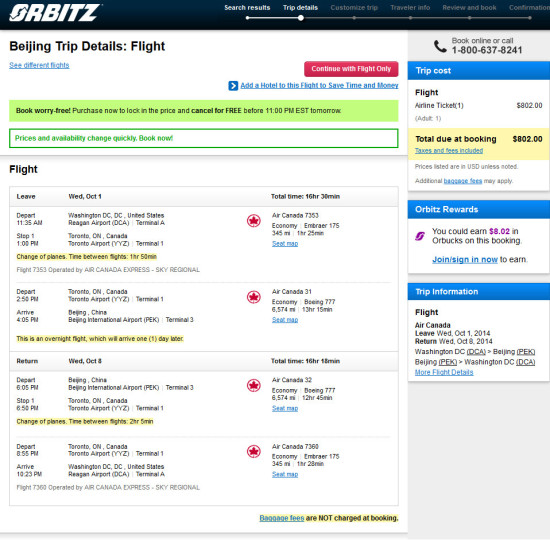Click the purple Orbucks rewards icon
This screenshot has width=550, height=540.
(x=420, y=236)
